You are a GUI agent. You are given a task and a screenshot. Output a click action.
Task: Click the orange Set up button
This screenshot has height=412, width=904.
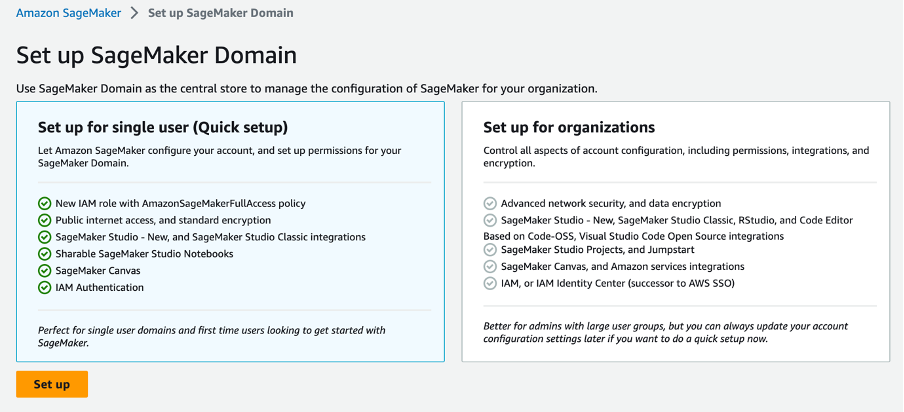[x=52, y=384]
